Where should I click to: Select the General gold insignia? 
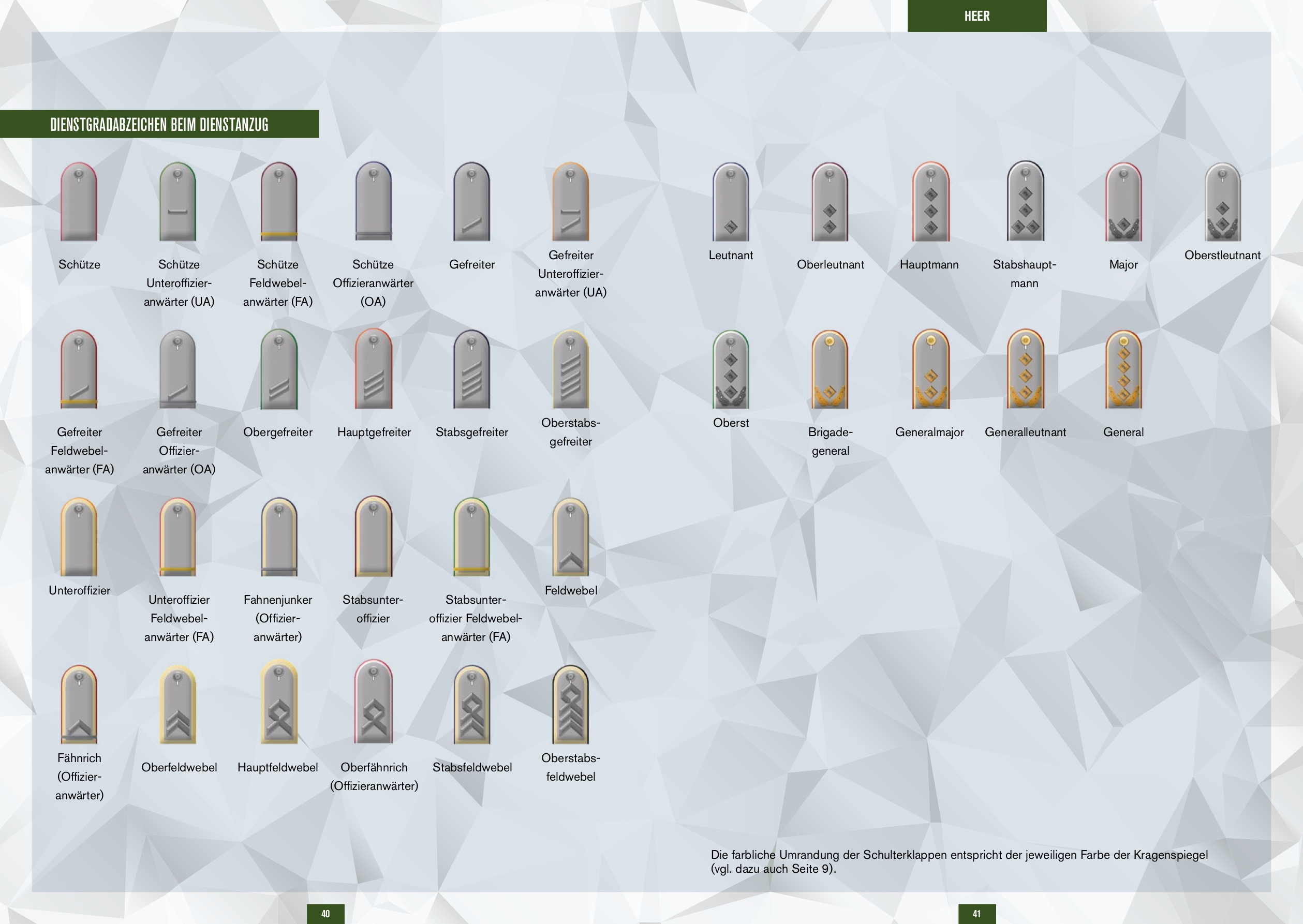[1123, 369]
